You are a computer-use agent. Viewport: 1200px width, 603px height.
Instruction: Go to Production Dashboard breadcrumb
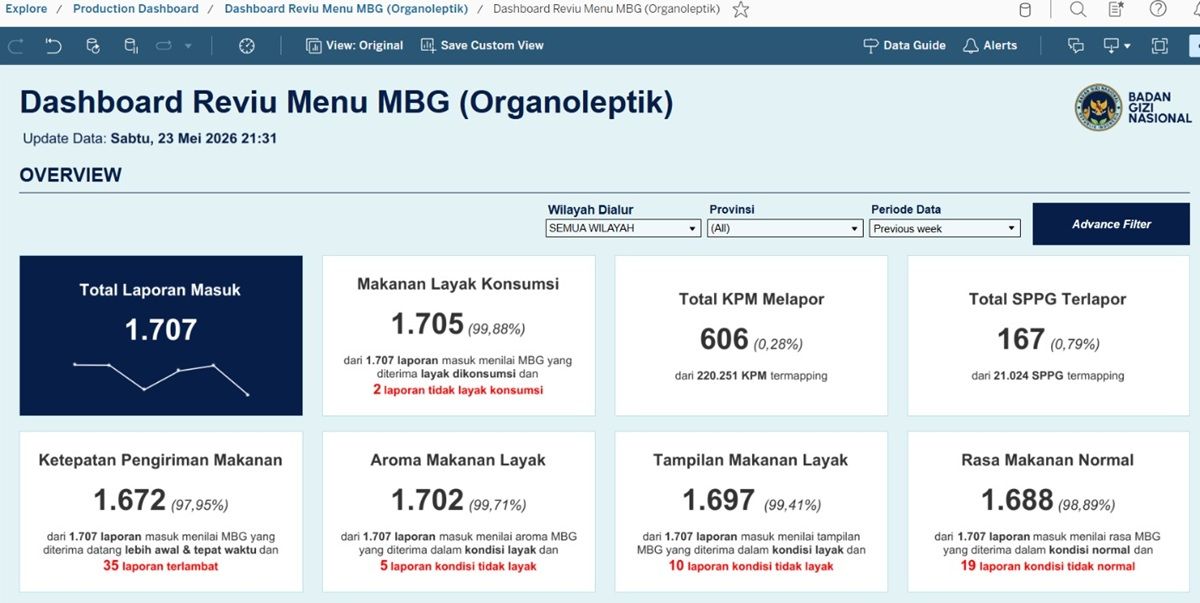coord(136,9)
